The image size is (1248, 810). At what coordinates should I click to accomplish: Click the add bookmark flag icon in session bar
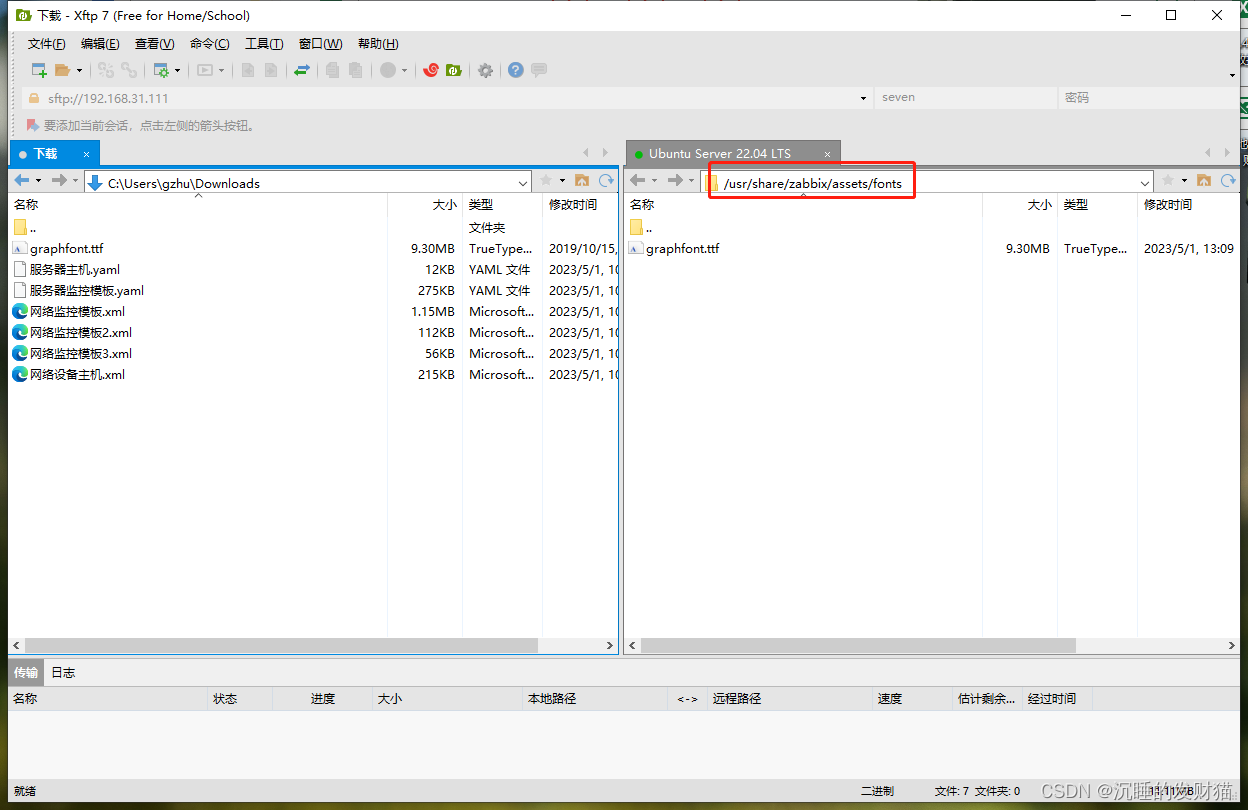33,125
